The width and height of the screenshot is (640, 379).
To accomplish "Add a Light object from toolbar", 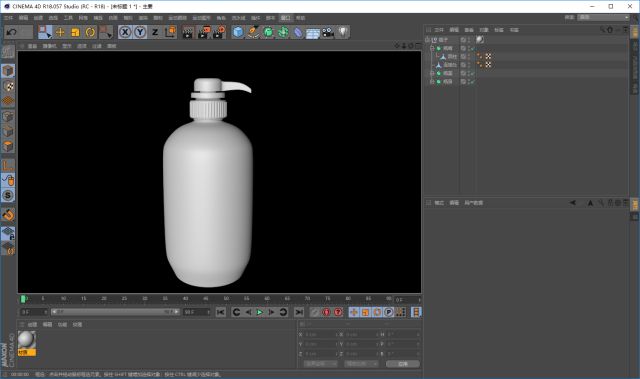I will (x=343, y=32).
